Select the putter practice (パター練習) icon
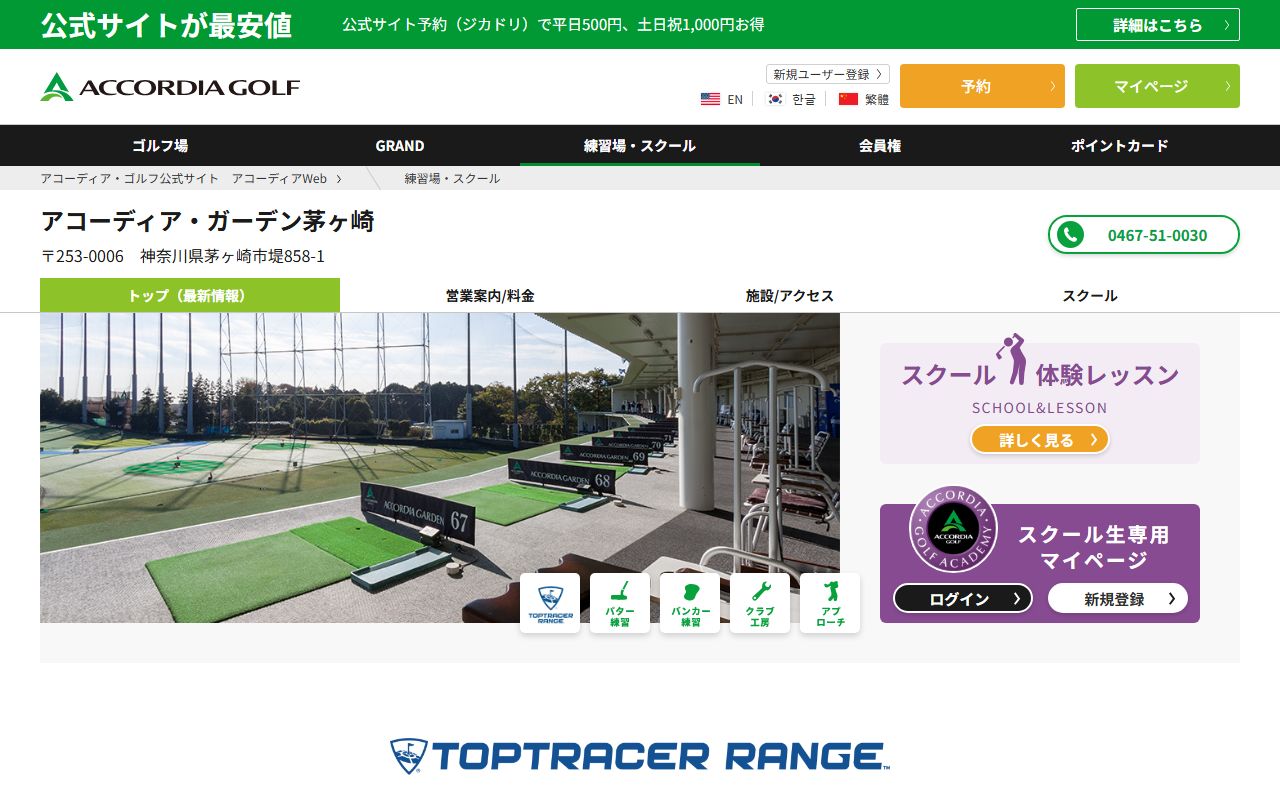The width and height of the screenshot is (1280, 800). (x=620, y=603)
